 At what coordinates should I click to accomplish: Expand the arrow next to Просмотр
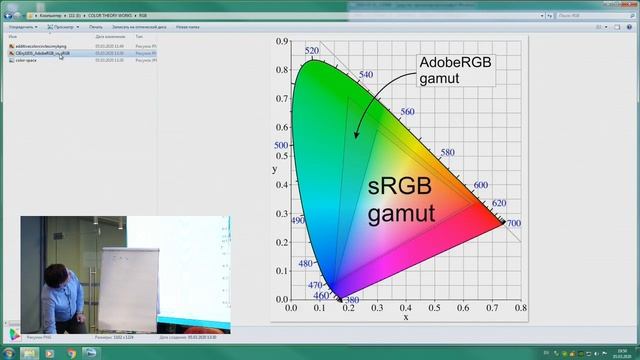pos(78,27)
